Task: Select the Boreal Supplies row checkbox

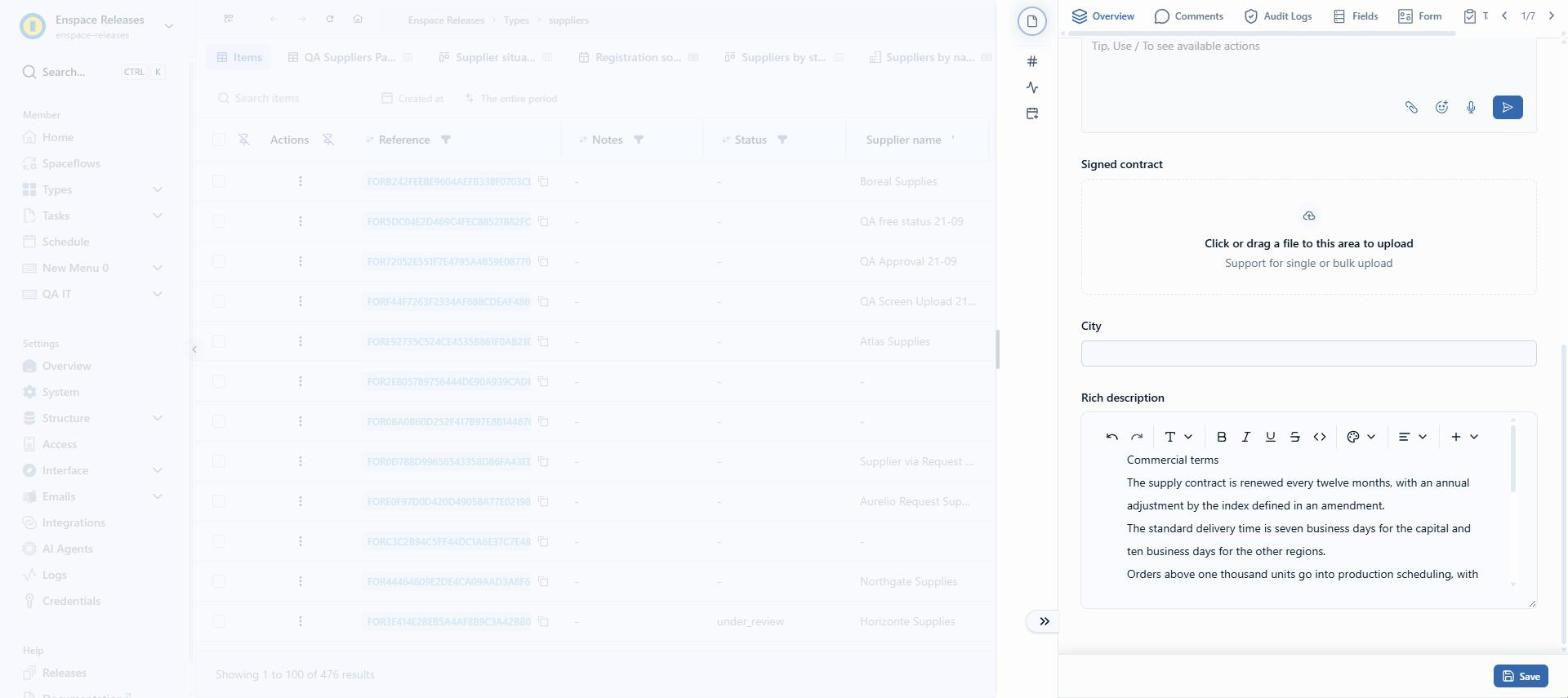Action: pos(219,181)
